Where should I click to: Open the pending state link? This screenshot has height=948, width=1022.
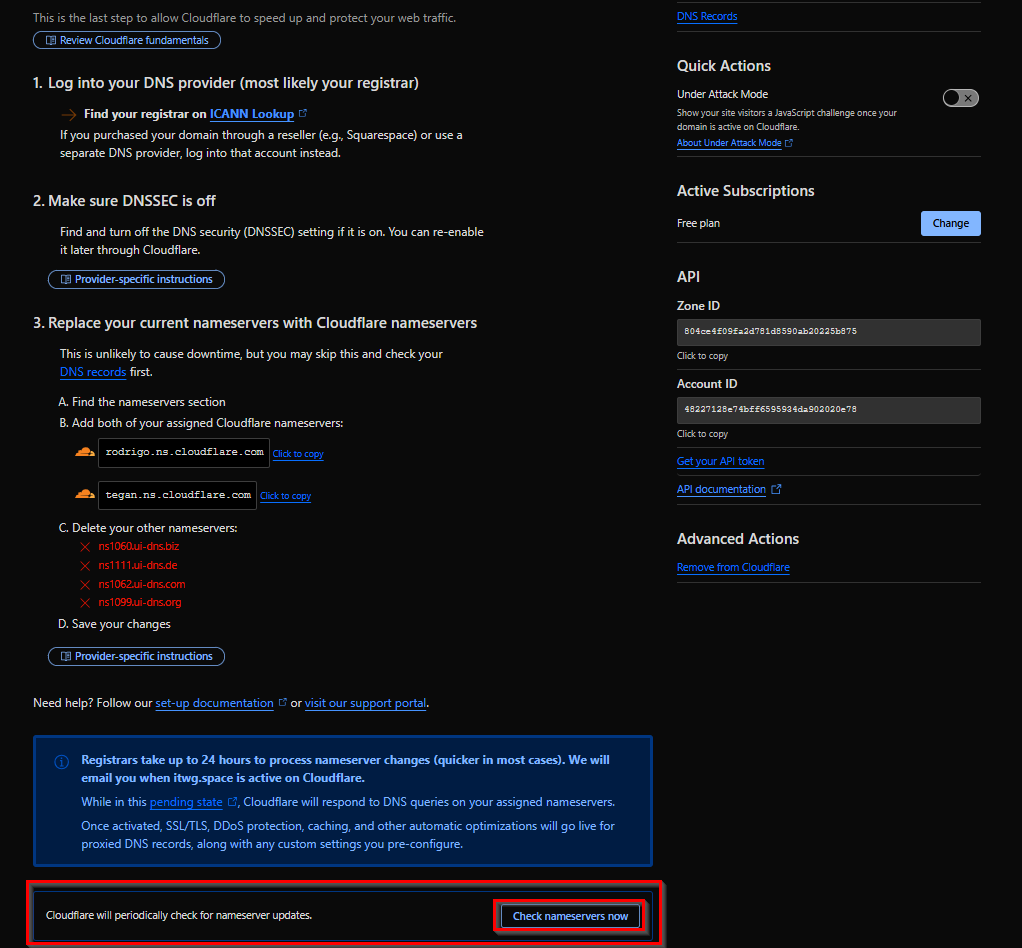(186, 803)
